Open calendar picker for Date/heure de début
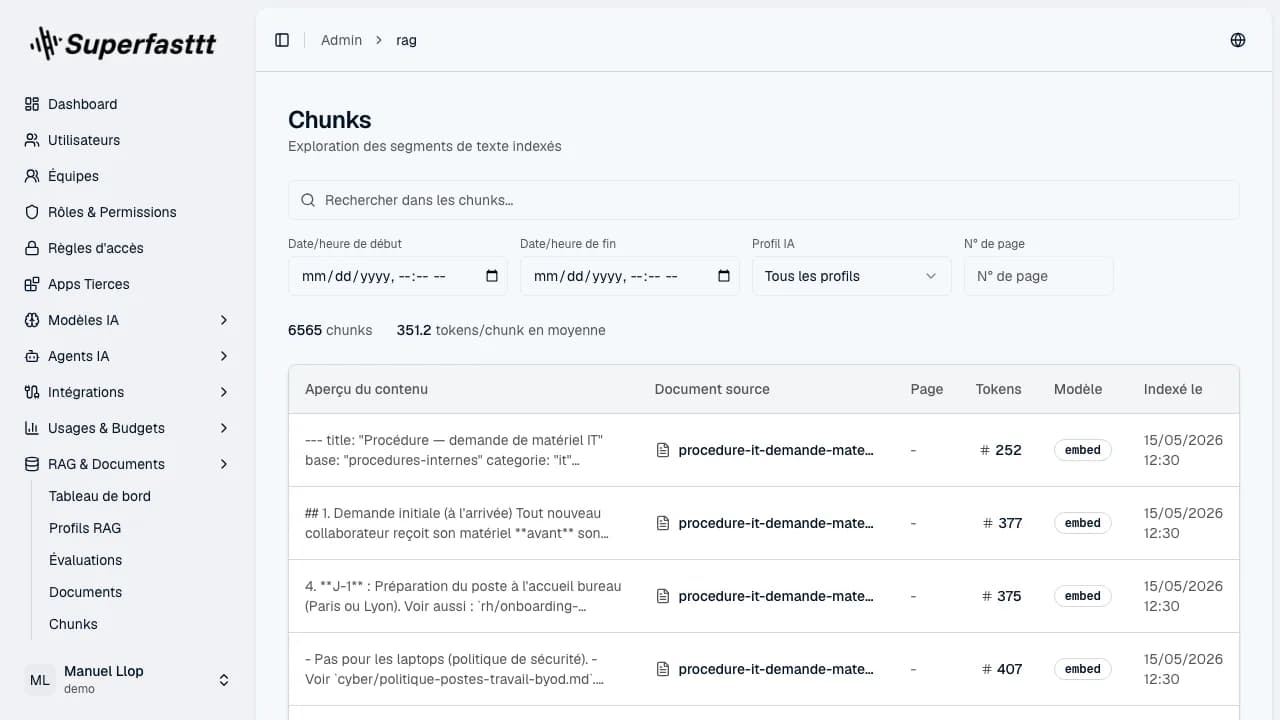 click(492, 276)
